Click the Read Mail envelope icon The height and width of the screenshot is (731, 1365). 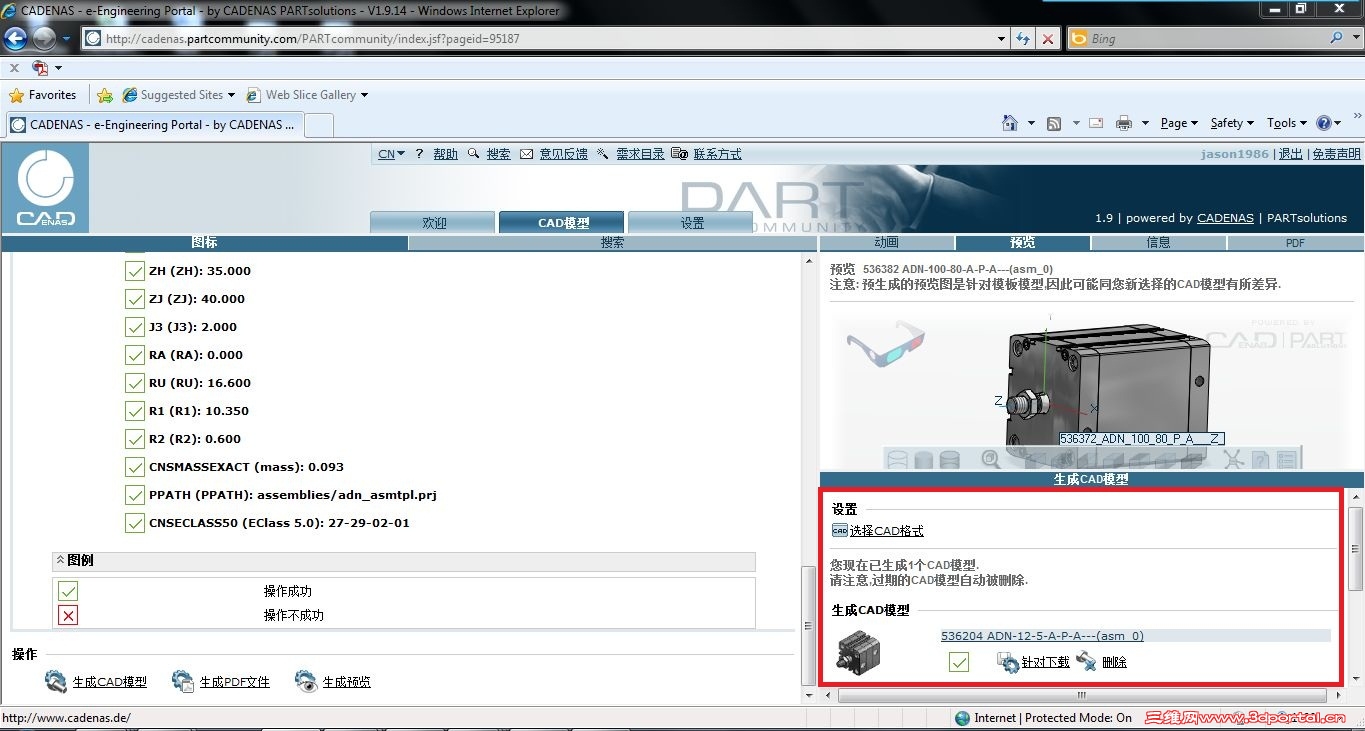tap(1096, 123)
